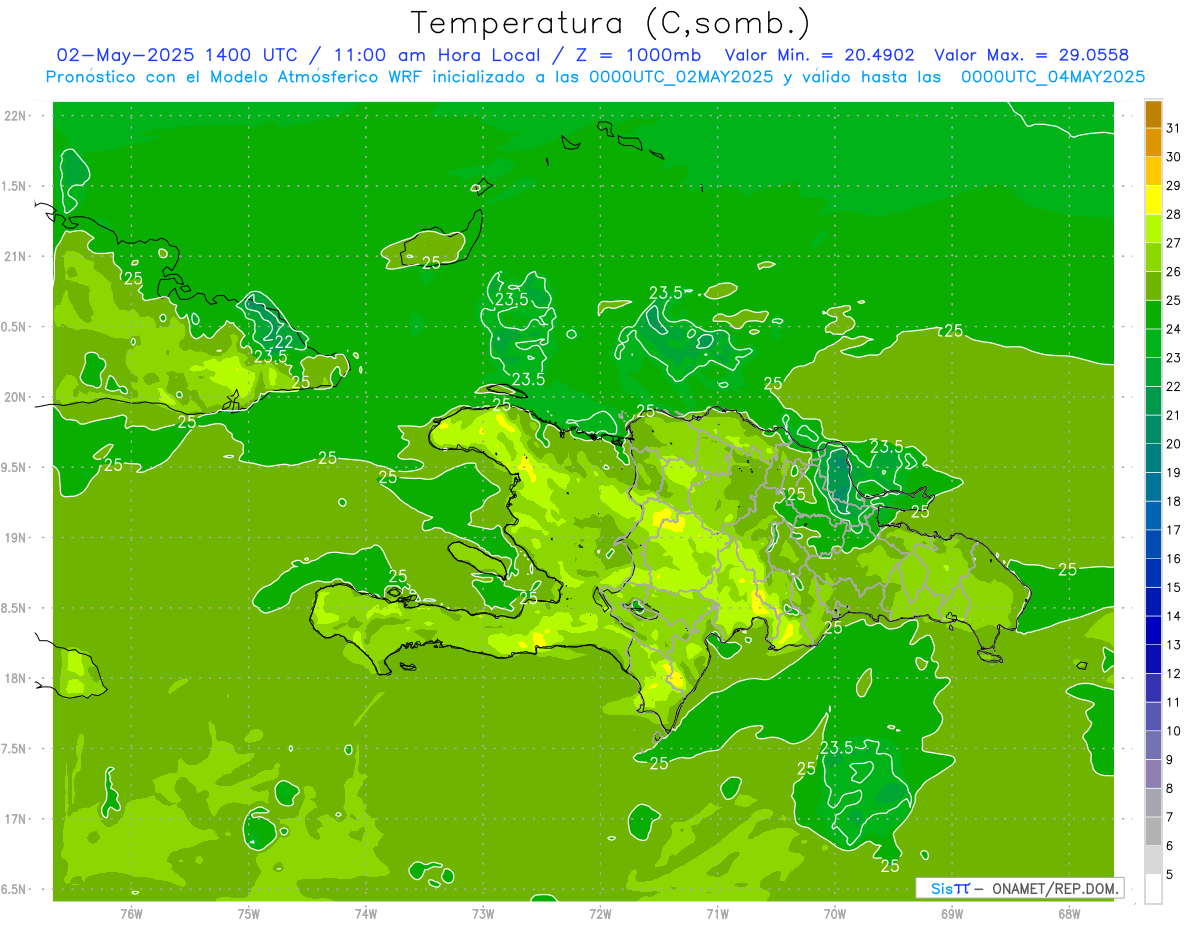Select the 'Valor Max. = 29.0558' value
1200x927 pixels.
(x=1031, y=55)
